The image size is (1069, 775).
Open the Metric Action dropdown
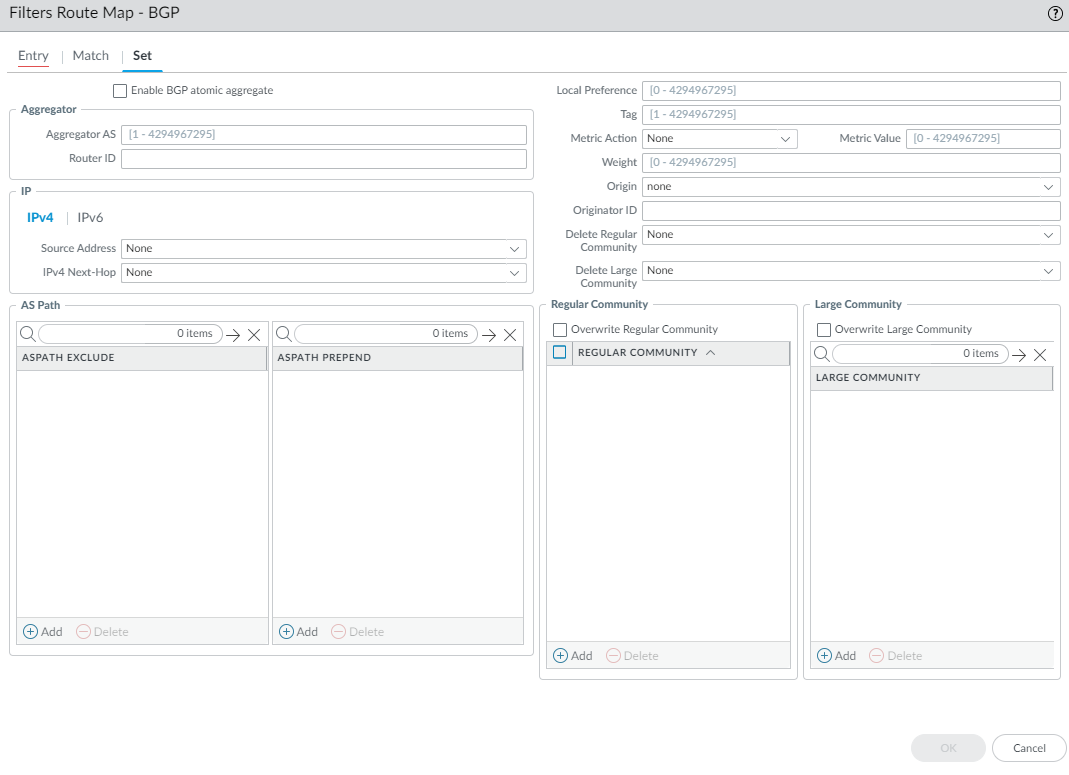pyautogui.click(x=719, y=139)
